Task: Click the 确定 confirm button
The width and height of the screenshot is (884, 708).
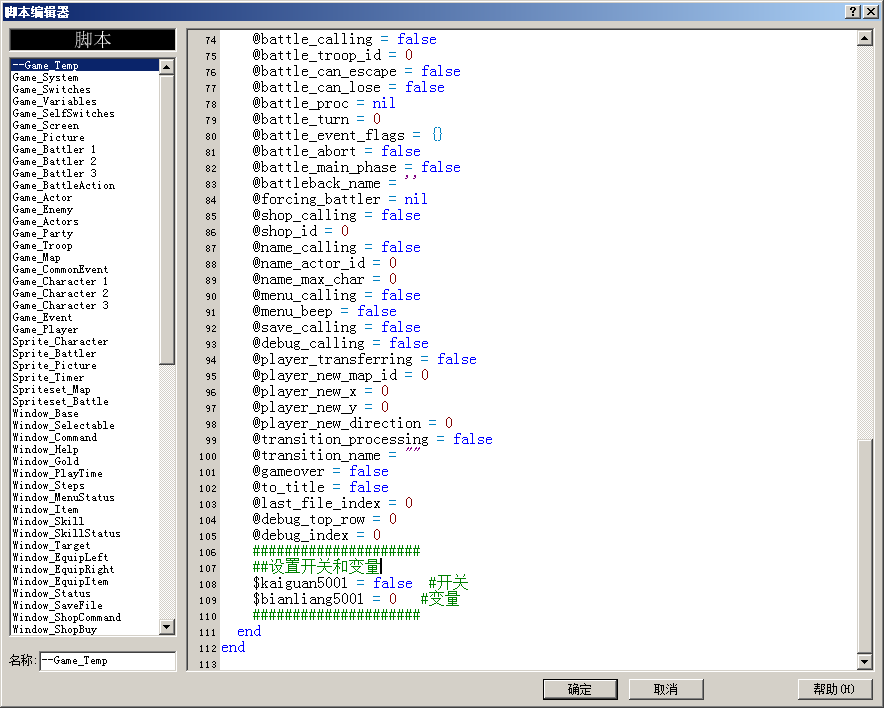Action: 580,689
